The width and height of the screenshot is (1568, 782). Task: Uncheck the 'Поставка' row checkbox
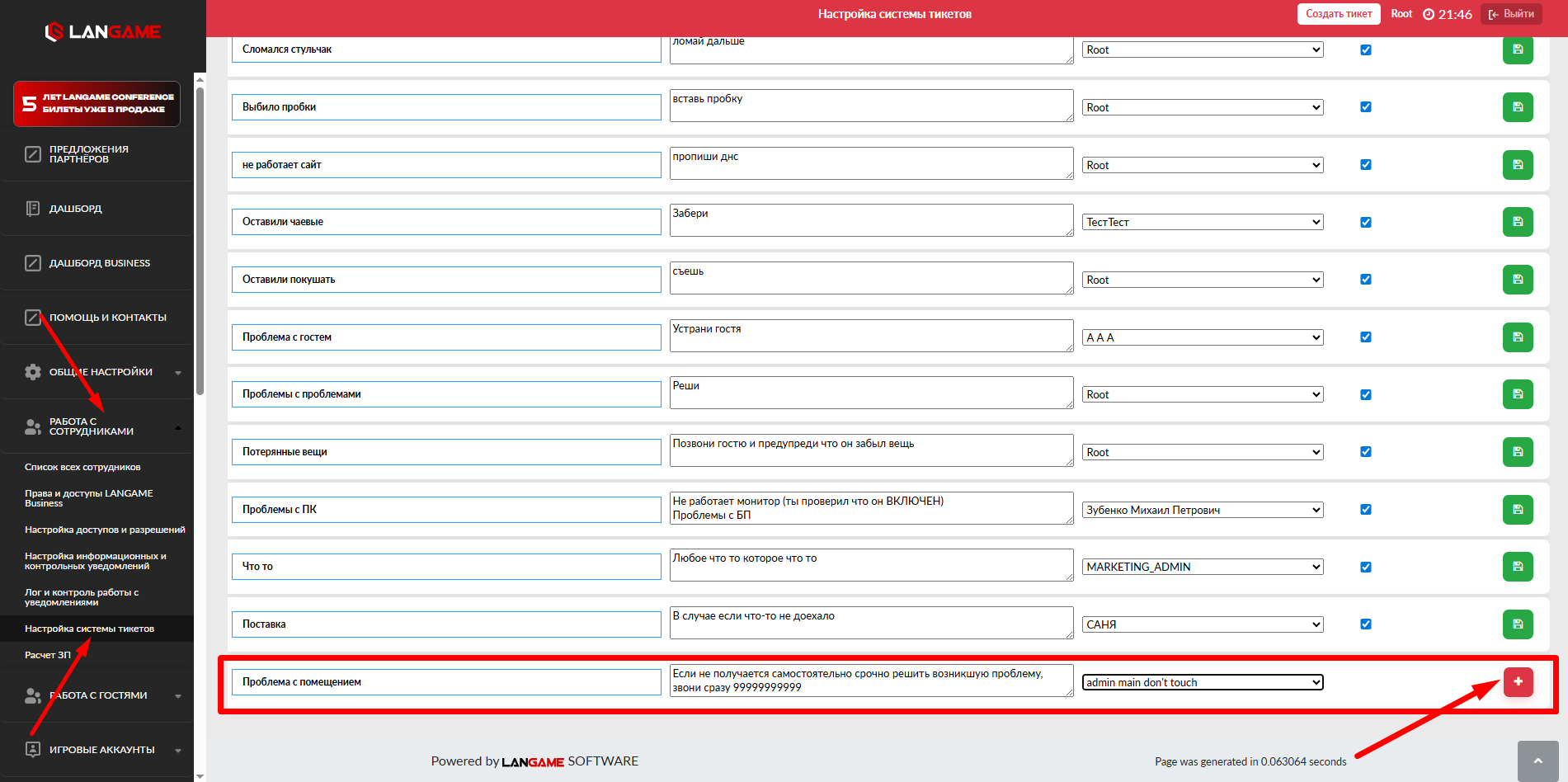coord(1366,624)
